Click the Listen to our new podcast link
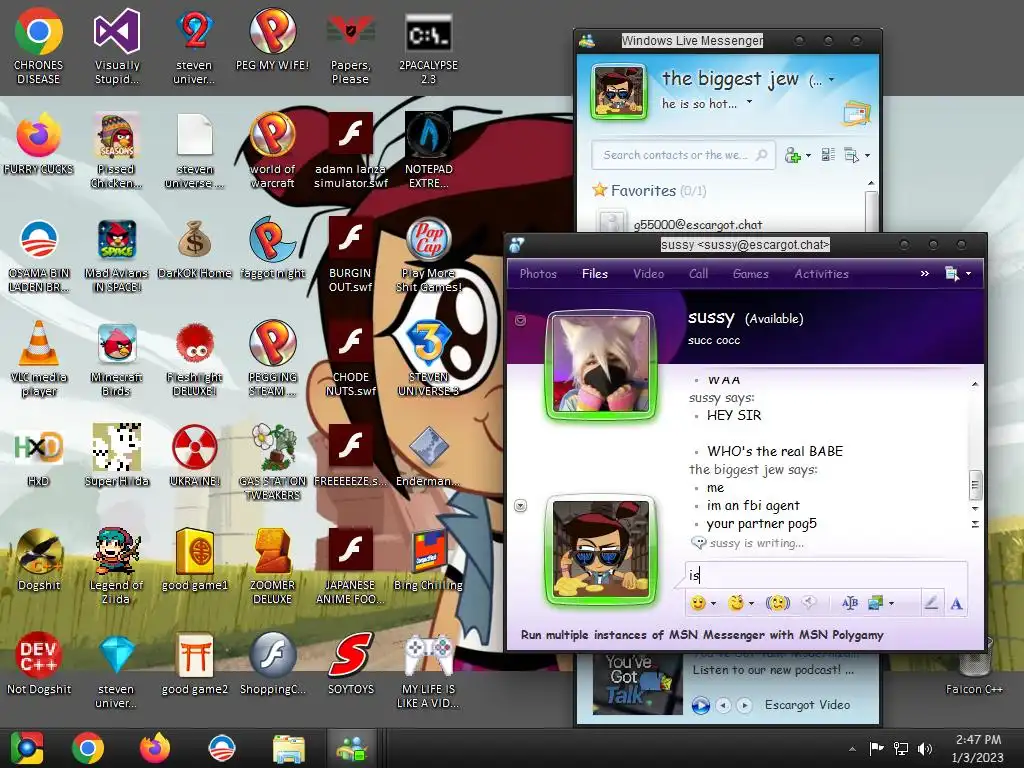 pos(773,670)
